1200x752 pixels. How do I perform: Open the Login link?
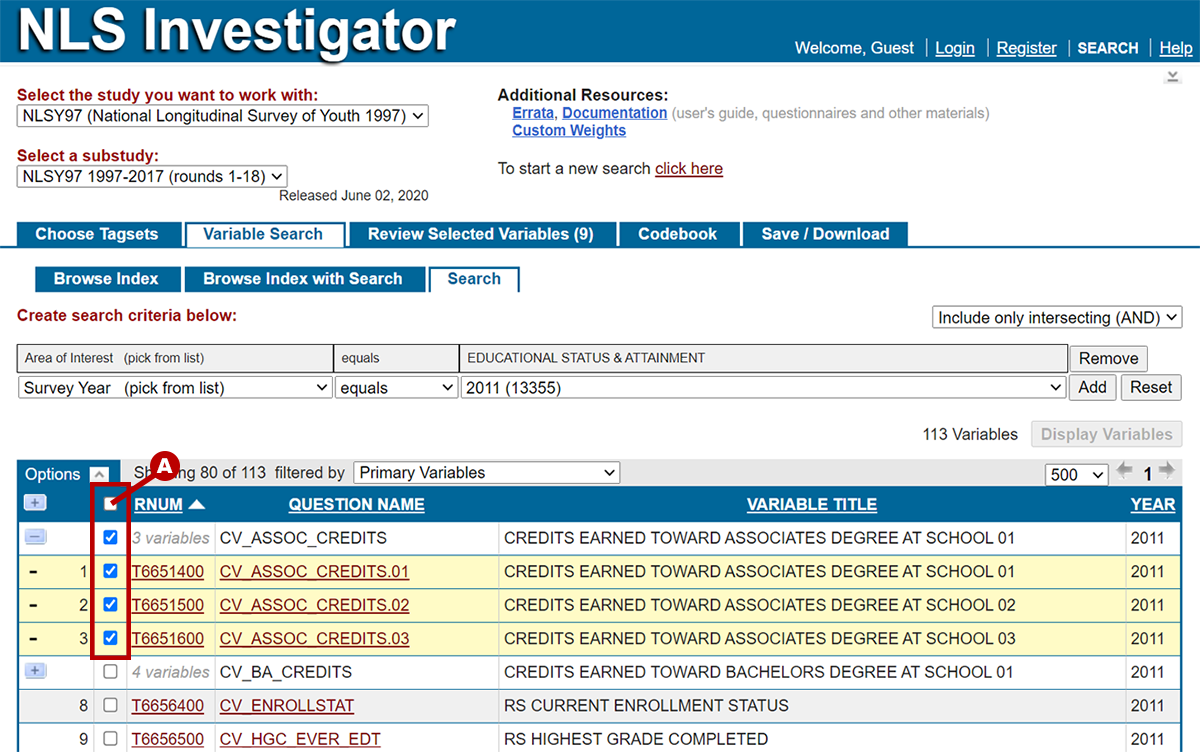[x=955, y=48]
